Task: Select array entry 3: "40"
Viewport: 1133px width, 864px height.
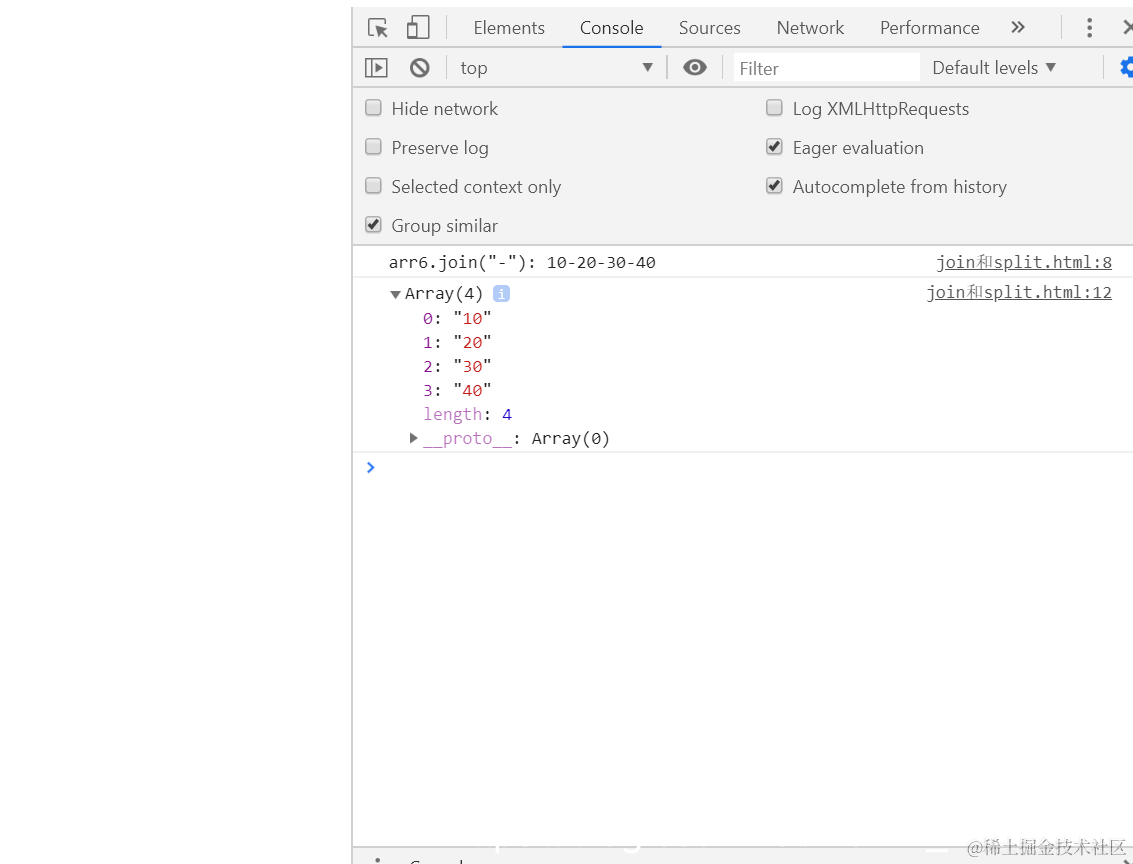Action: [x=457, y=390]
